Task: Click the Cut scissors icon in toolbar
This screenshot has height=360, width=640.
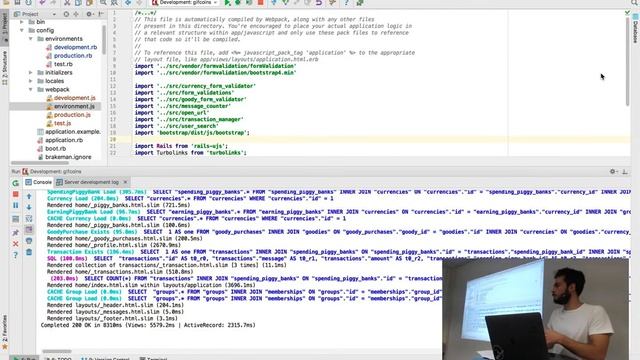Action: pyautogui.click(x=67, y=3)
